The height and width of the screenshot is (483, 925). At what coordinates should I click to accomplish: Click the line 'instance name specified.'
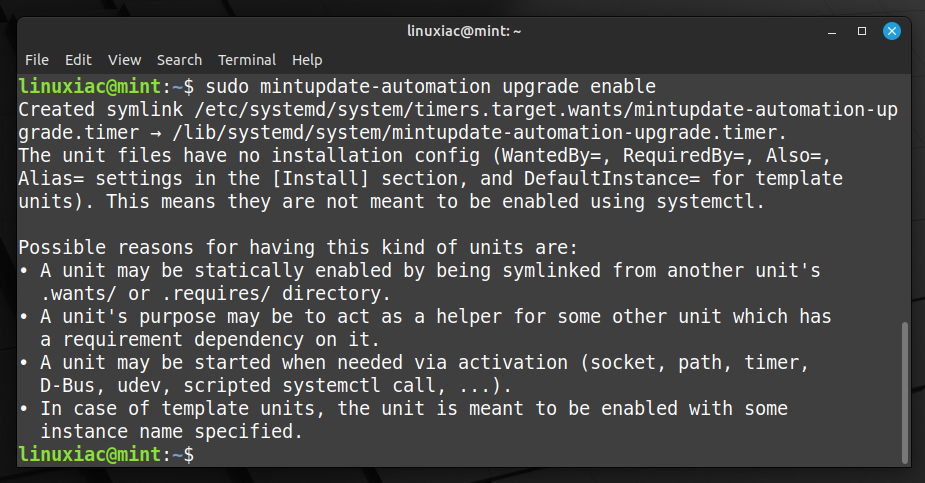[x=171, y=432]
